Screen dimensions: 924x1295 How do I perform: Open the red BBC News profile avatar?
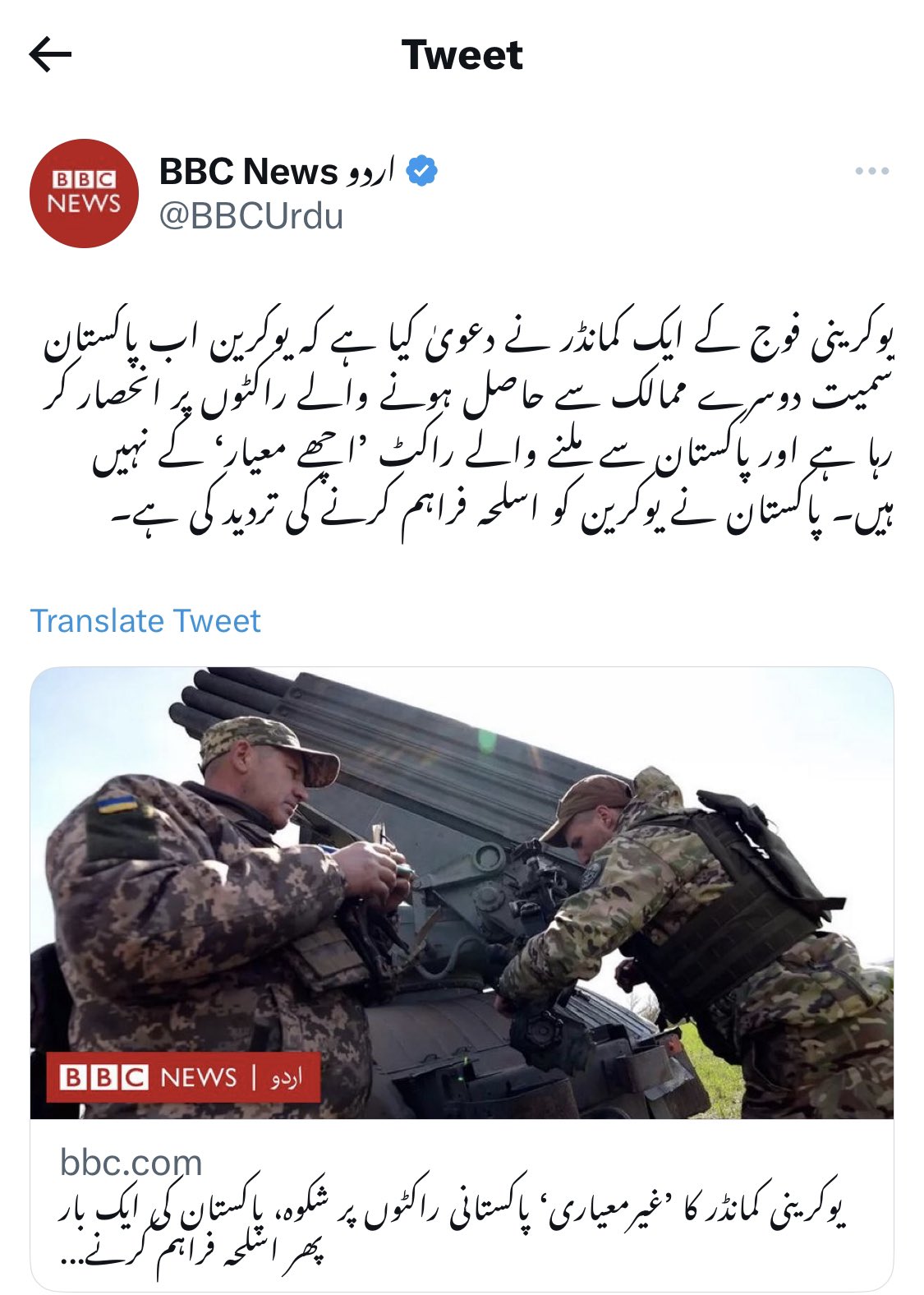84,193
